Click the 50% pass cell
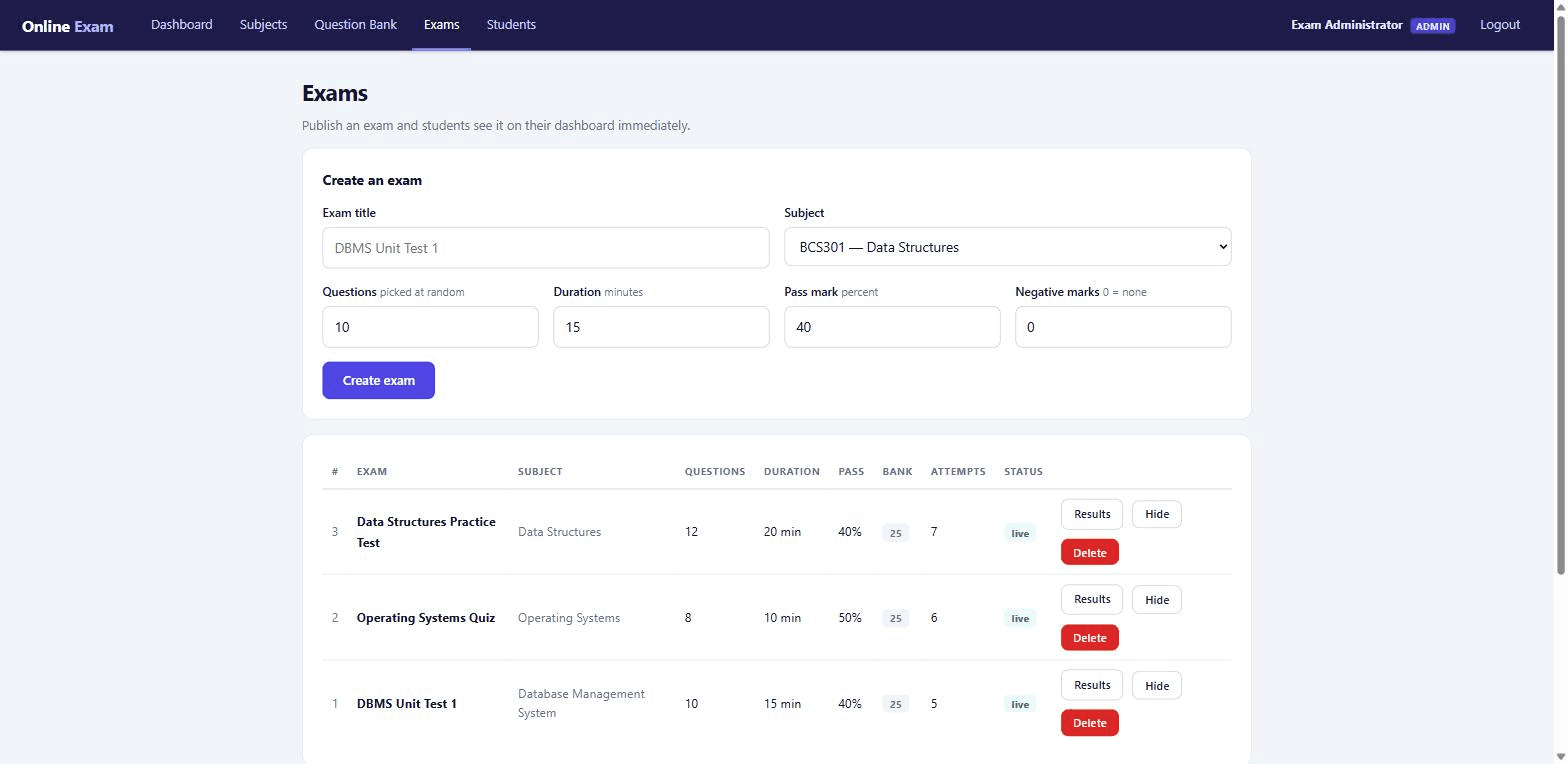1568x764 pixels. tap(849, 618)
